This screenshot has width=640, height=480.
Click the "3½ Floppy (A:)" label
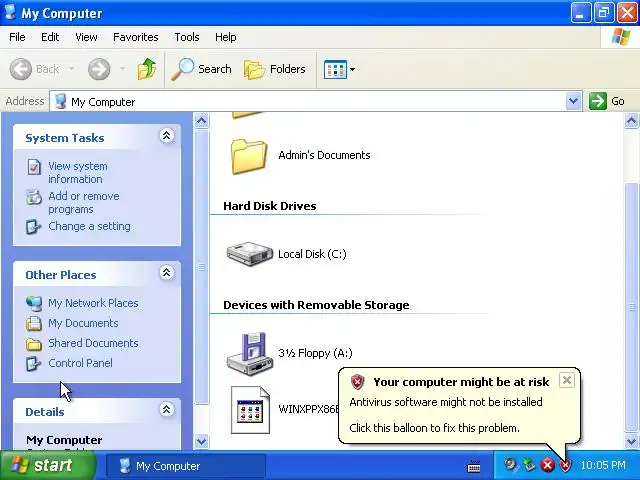[x=315, y=353]
